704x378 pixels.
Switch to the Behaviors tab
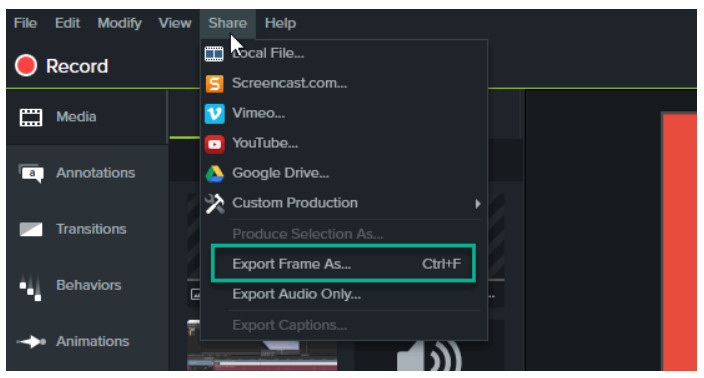87,286
